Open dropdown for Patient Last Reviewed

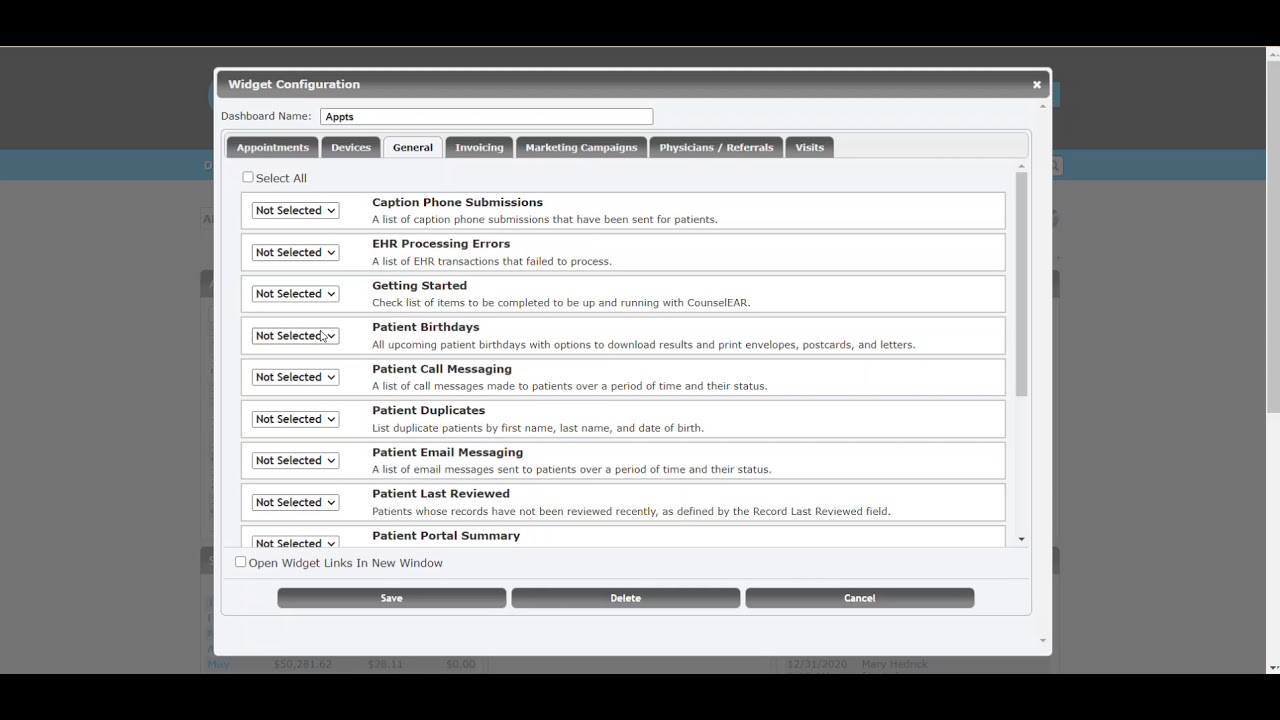click(x=295, y=503)
